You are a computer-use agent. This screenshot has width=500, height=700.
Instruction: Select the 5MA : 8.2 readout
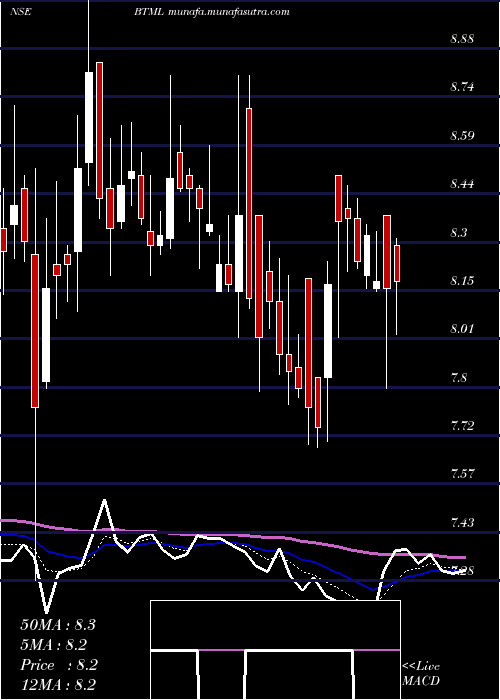[x=53, y=645]
